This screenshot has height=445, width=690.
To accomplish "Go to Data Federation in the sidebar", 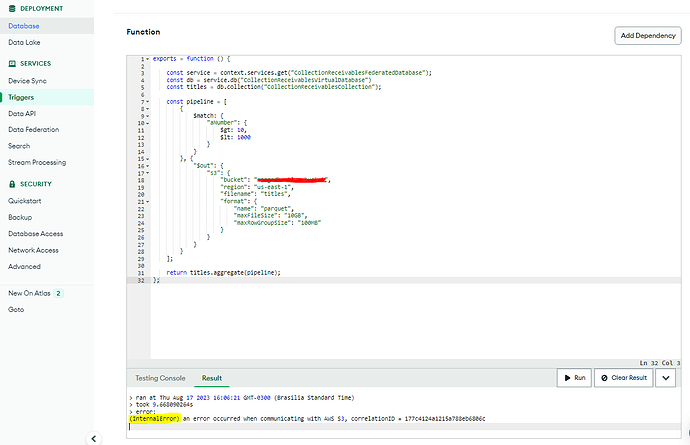I will coord(34,129).
